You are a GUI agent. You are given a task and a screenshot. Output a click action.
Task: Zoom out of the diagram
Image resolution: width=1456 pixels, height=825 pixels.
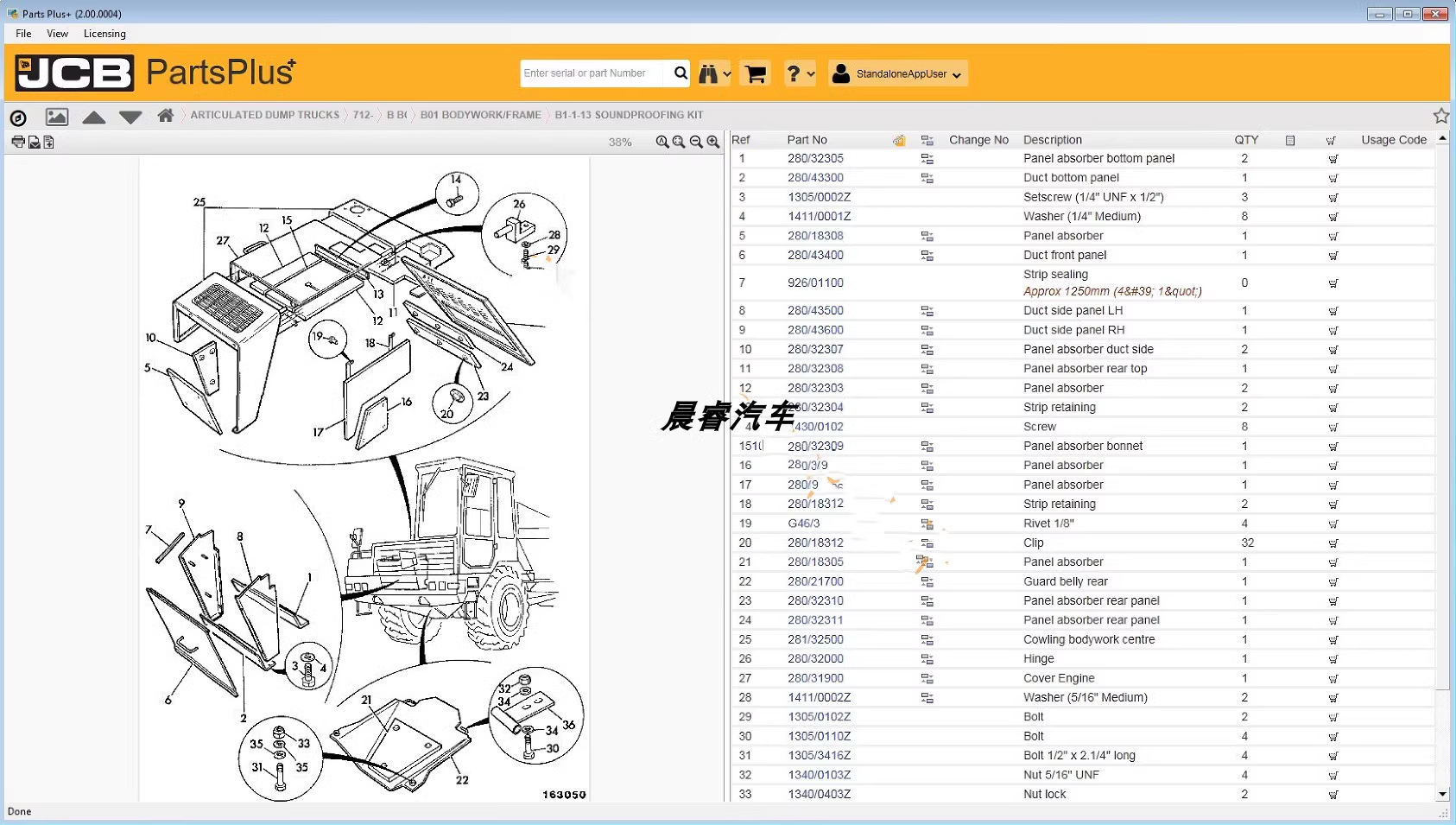point(696,142)
